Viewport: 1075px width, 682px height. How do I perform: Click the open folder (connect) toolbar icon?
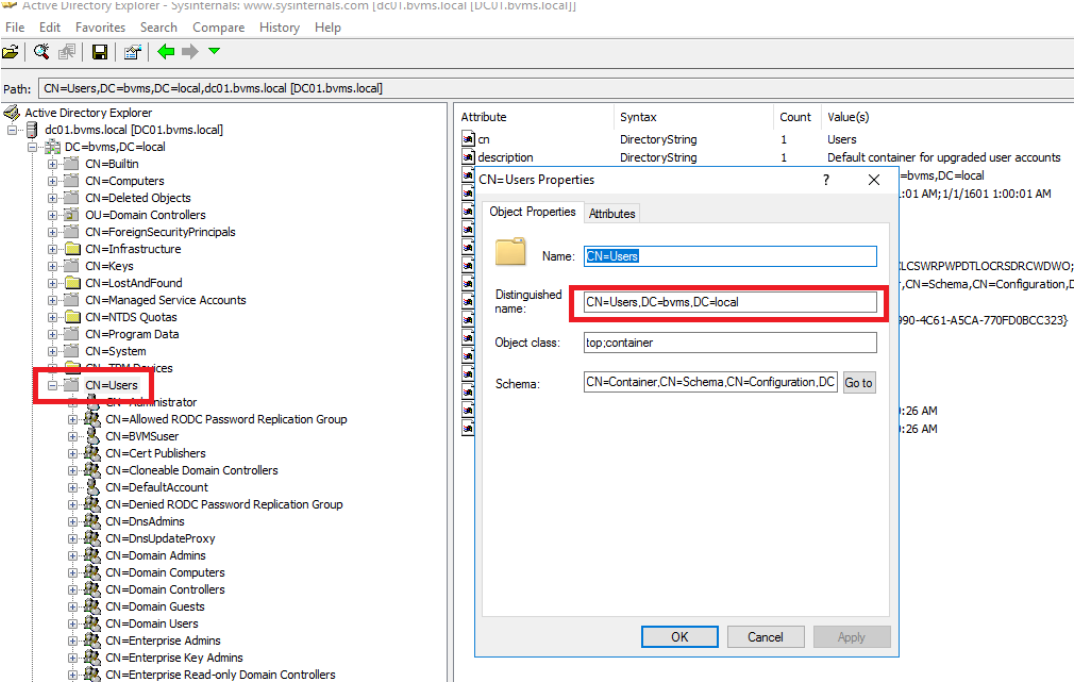click(x=11, y=52)
